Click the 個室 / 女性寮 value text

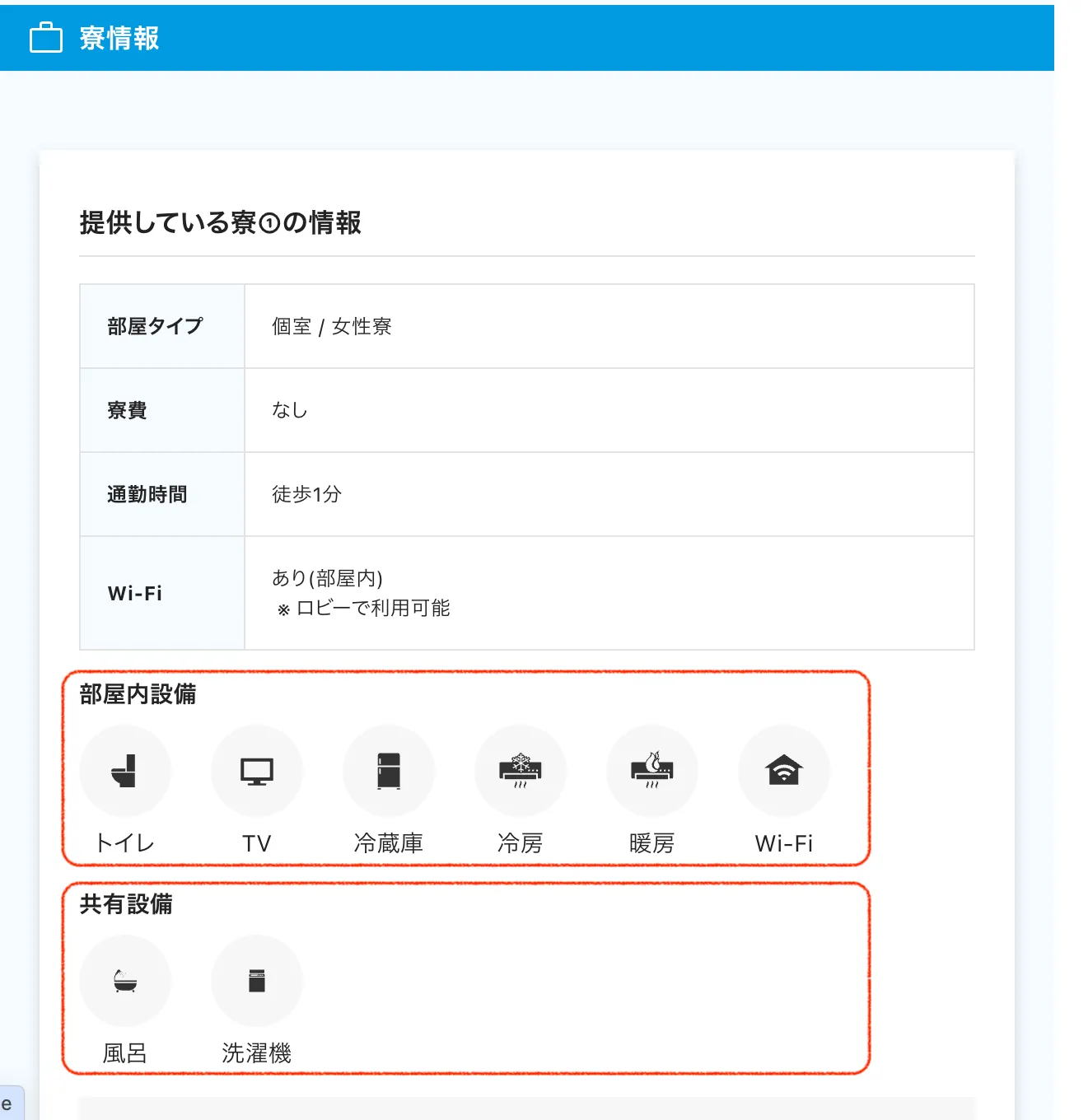tap(332, 326)
